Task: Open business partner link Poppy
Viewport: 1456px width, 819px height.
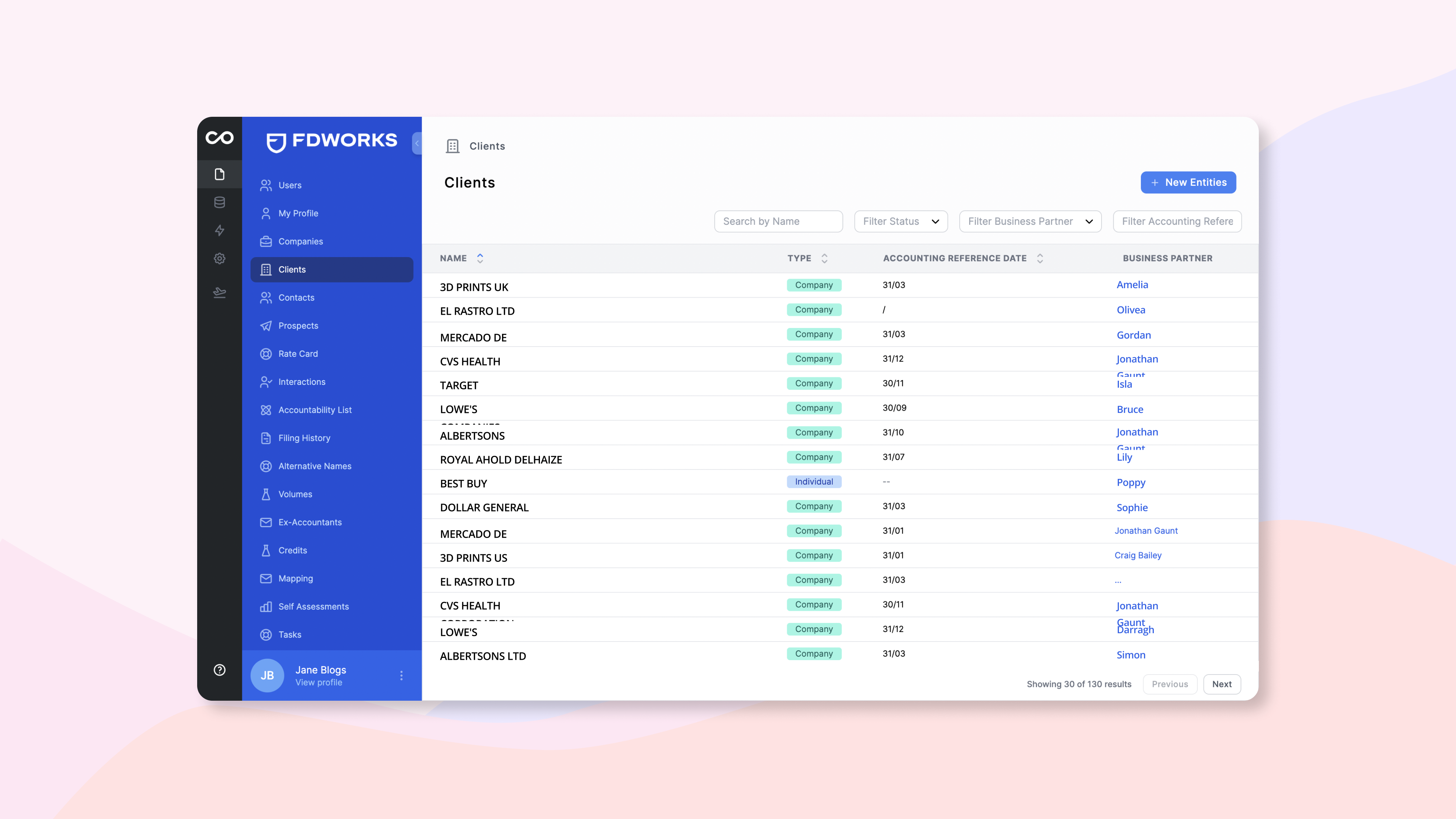Action: coord(1131,483)
